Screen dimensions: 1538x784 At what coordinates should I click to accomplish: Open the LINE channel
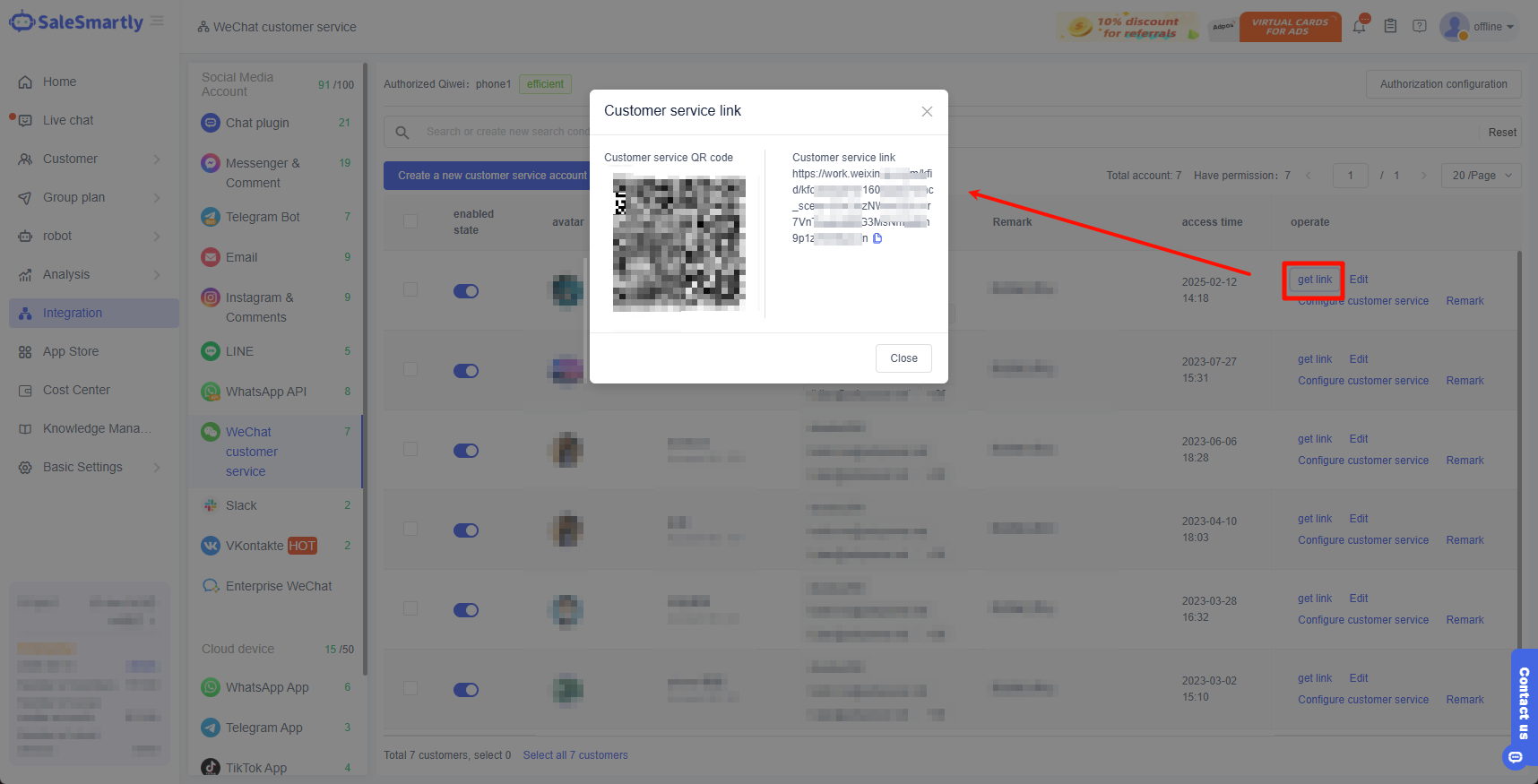click(276, 351)
